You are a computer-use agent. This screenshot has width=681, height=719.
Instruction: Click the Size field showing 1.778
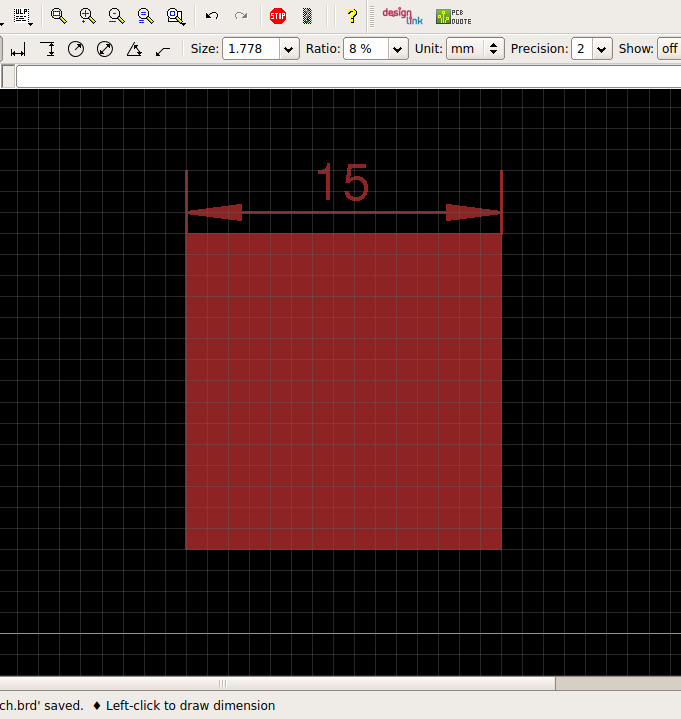coord(251,49)
